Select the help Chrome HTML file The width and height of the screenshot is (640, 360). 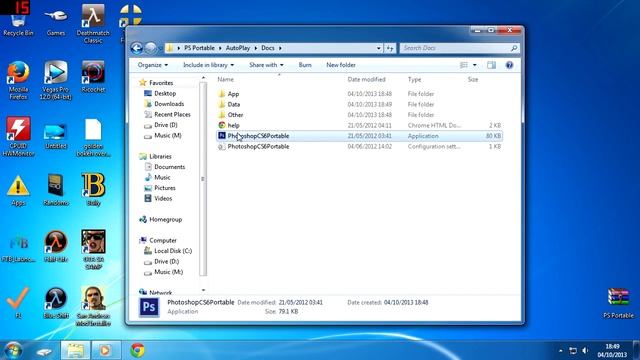pos(359,125)
